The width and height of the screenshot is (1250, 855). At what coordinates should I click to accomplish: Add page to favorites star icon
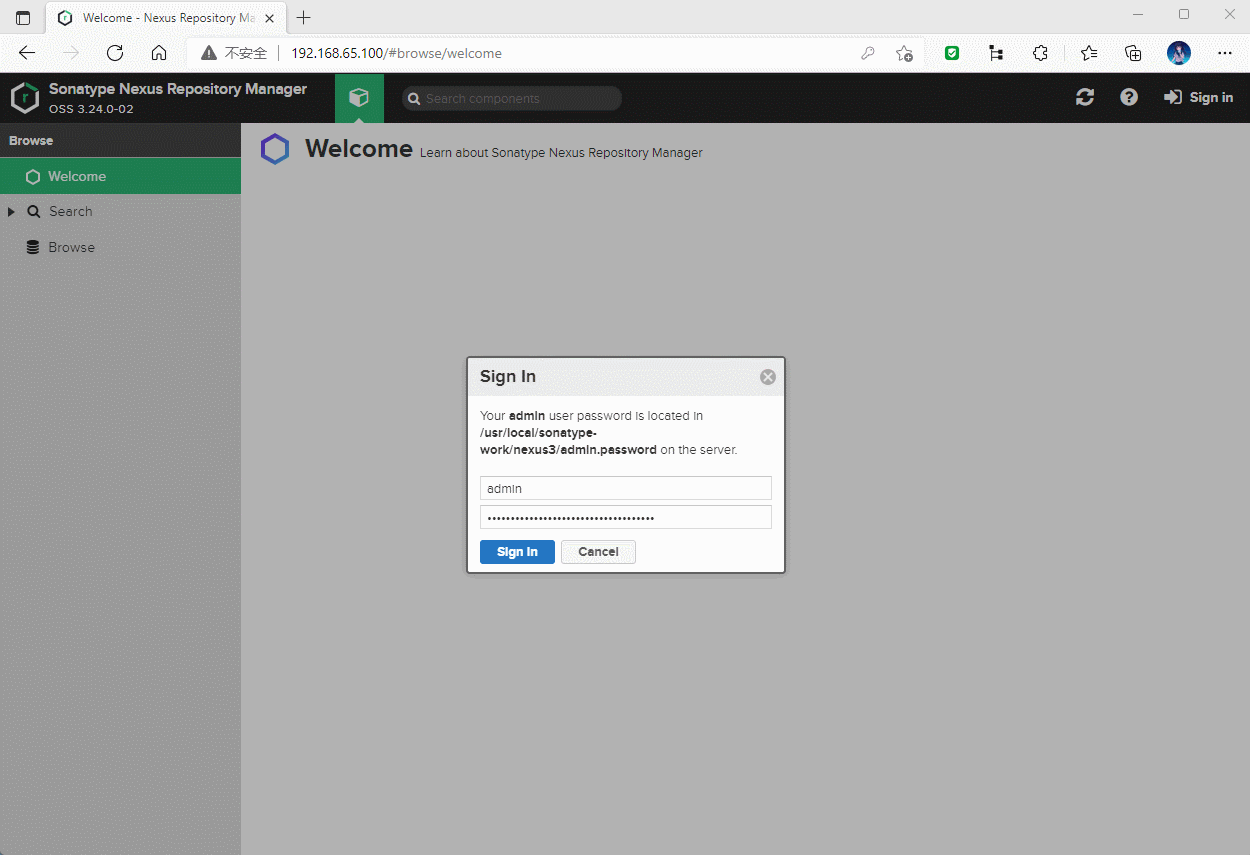click(x=904, y=53)
